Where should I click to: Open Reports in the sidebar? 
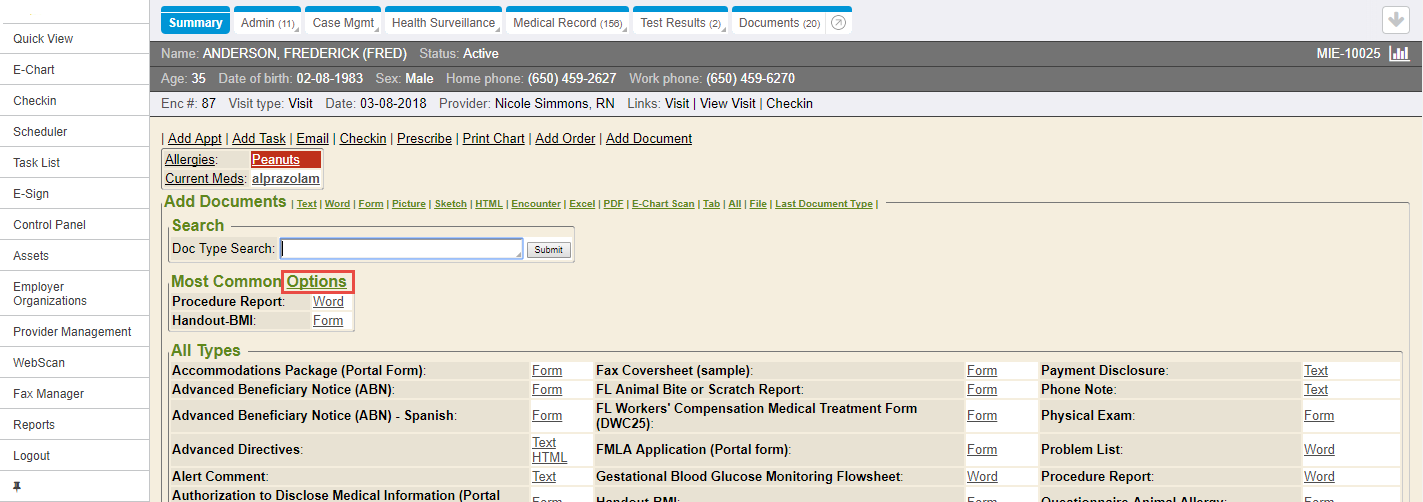coord(34,425)
